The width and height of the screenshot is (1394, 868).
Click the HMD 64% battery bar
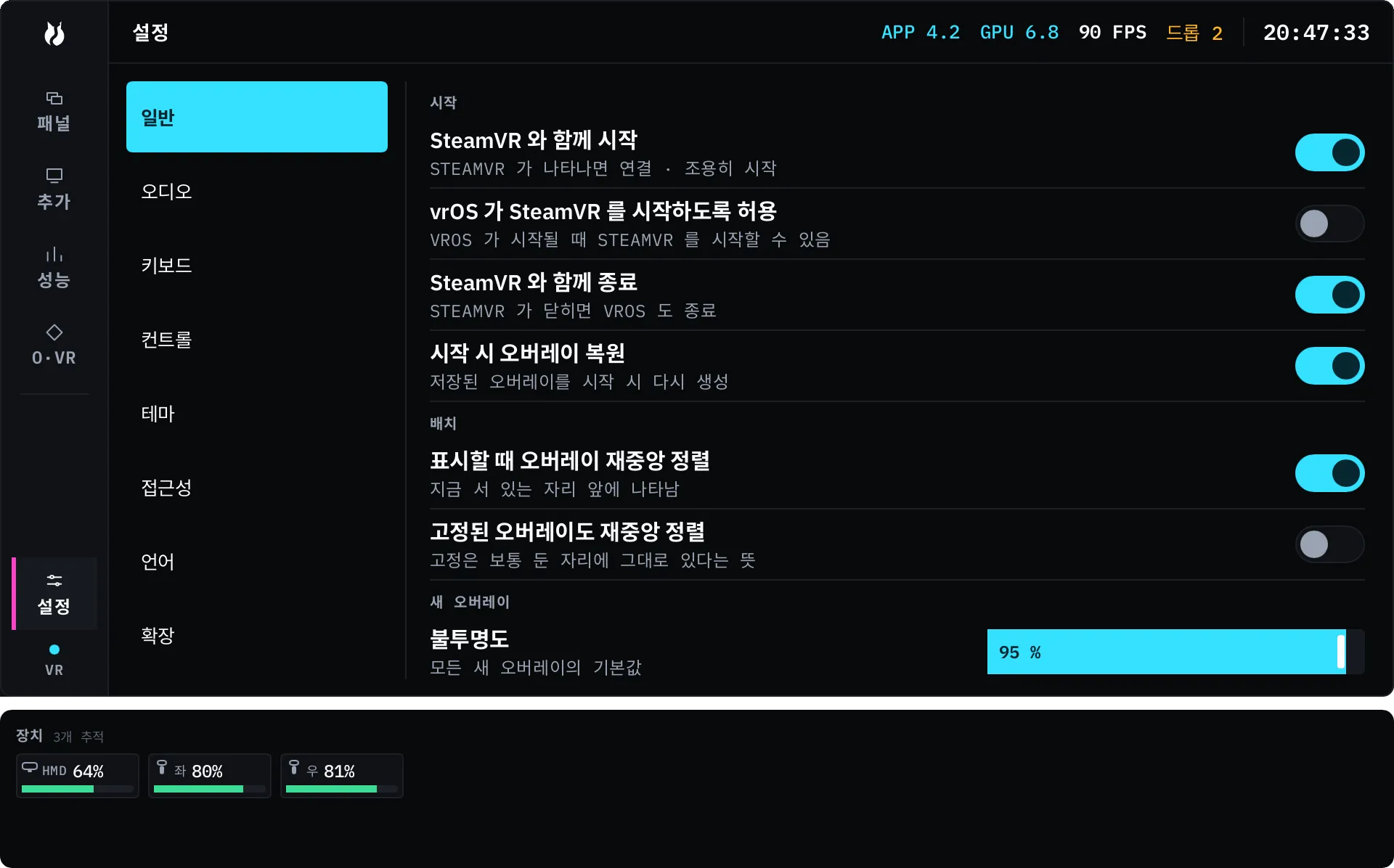[78, 789]
